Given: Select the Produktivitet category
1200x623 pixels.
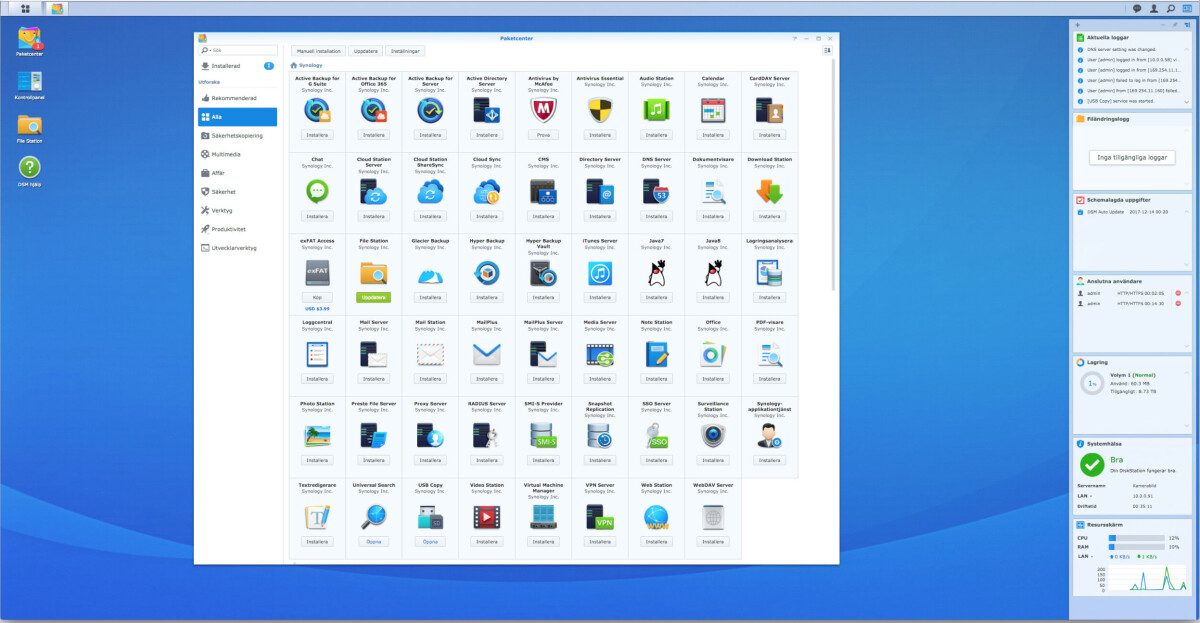Looking at the screenshot, I should coord(238,229).
